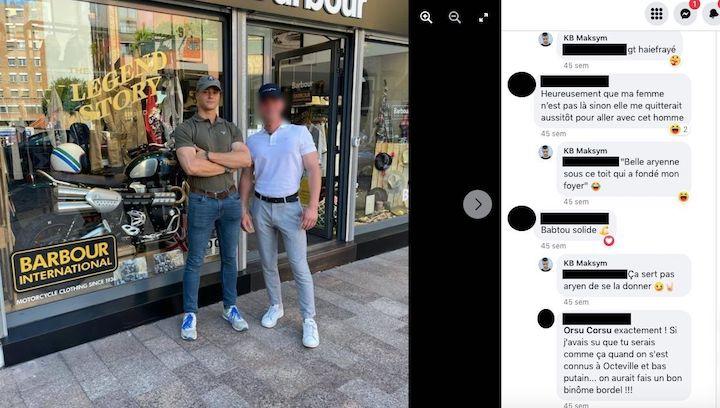Click the reaction emoji on "gt haiefrayé" comment
Viewport: 720px width, 408px height.
point(675,61)
